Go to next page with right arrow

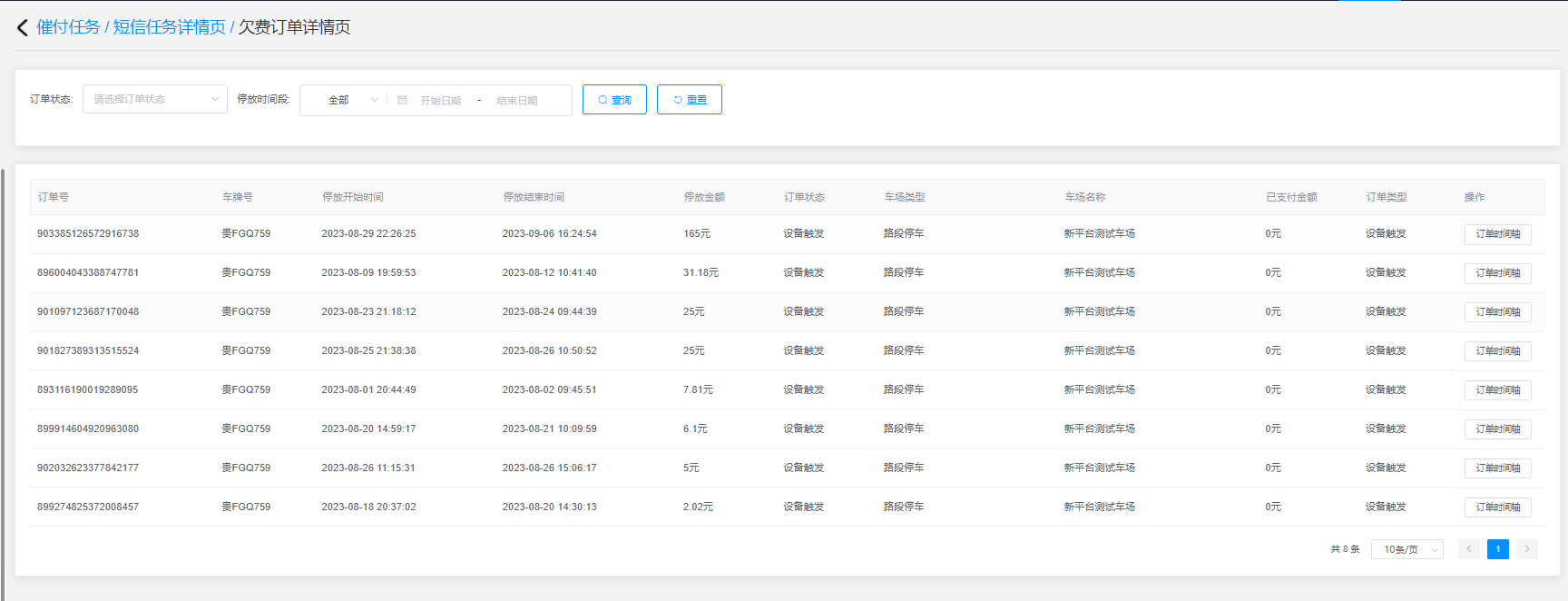[1527, 549]
